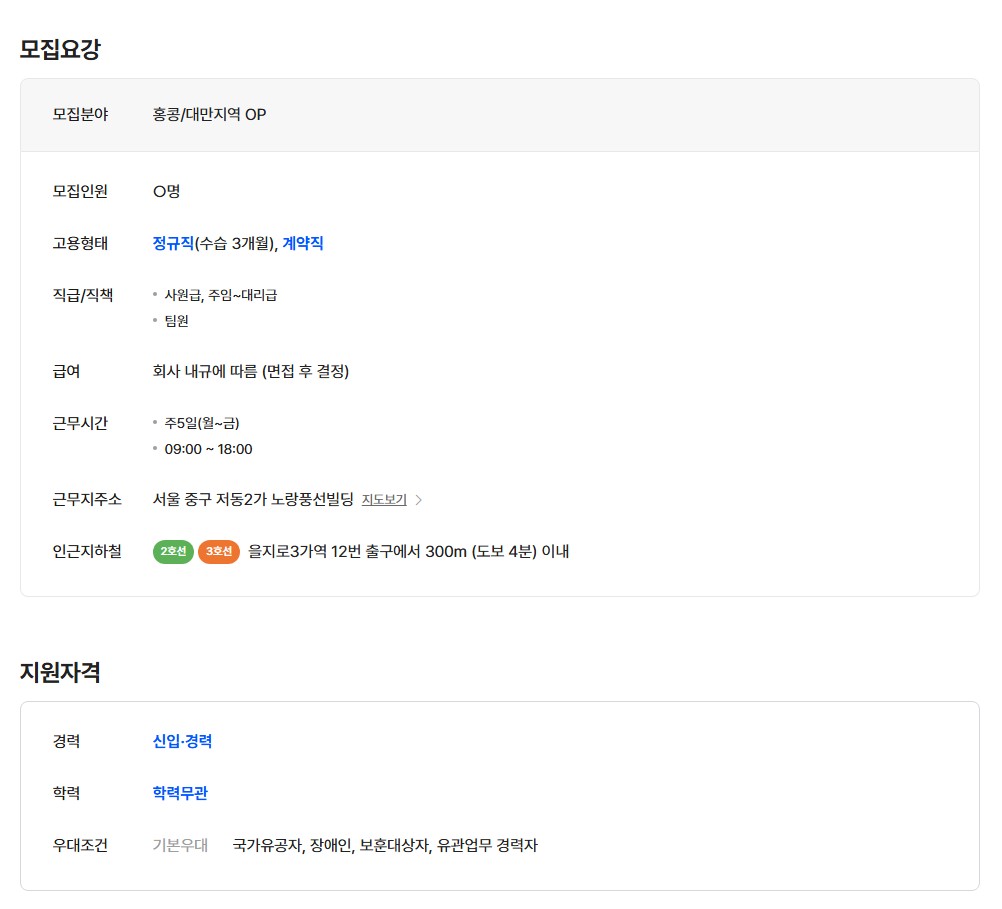This screenshot has height=909, width=1002.
Task: Click the 홍콩/대만지역 OP recruitment field text
Action: pos(209,114)
